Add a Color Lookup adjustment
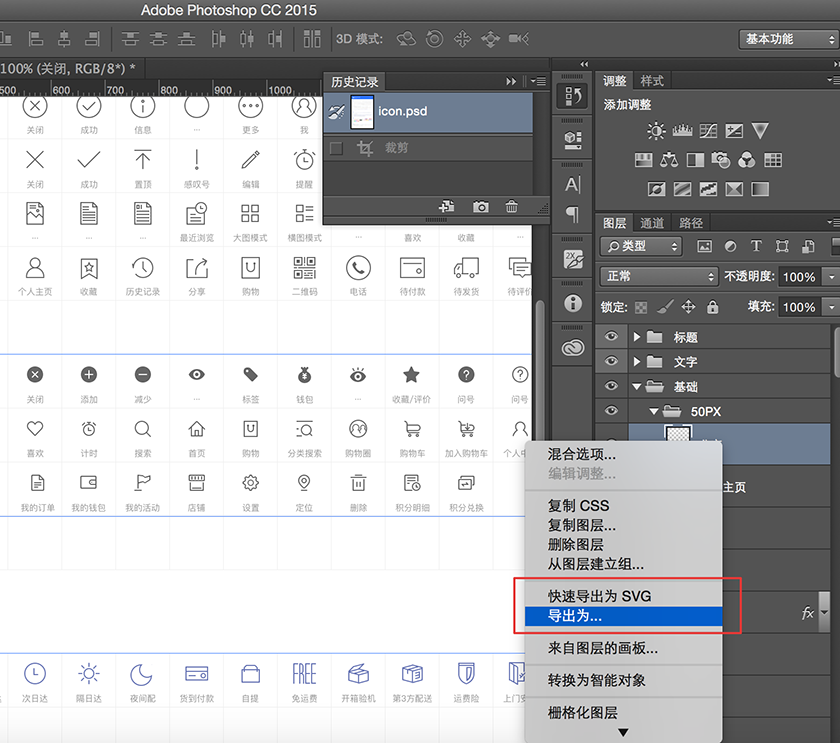 (773, 160)
